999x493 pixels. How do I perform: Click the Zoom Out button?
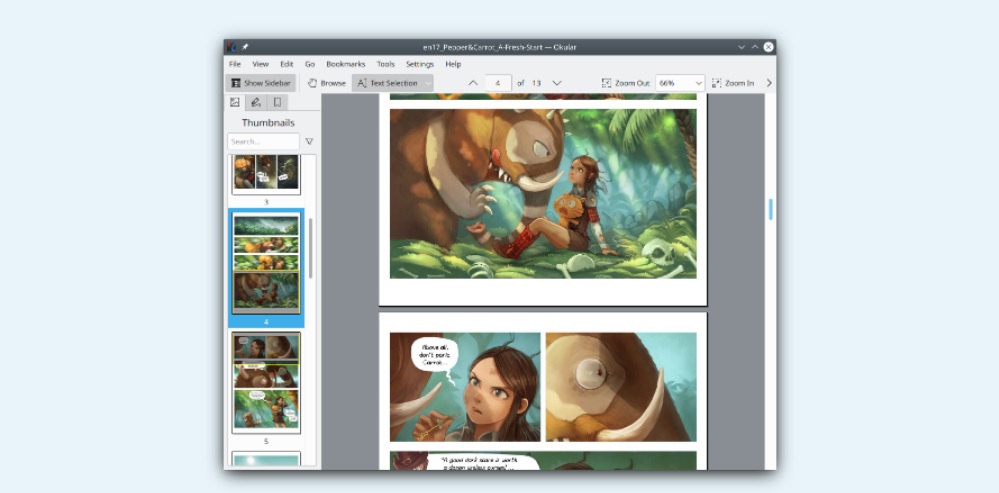pyautogui.click(x=625, y=83)
